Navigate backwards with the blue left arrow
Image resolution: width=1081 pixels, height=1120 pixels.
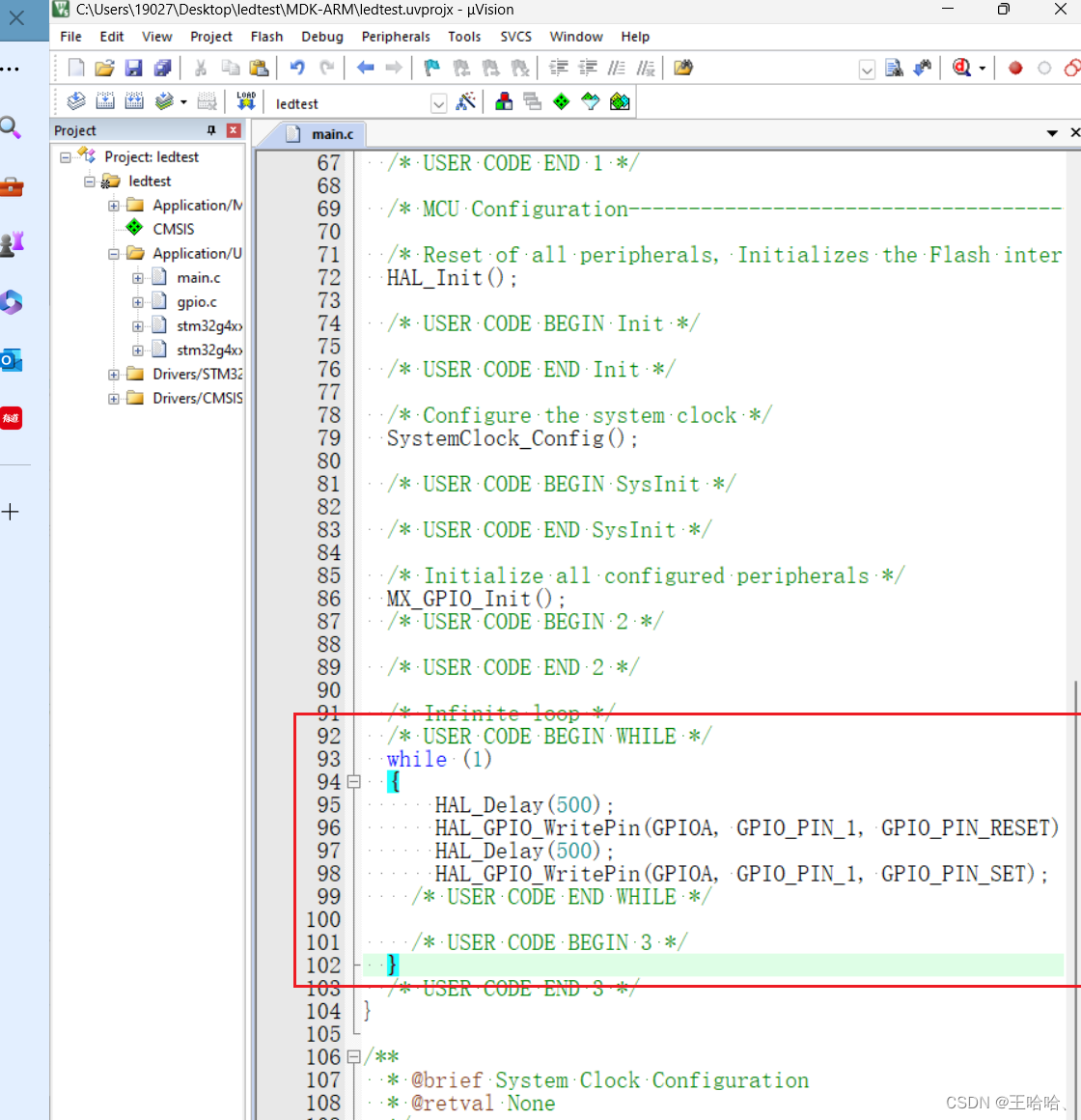click(365, 68)
